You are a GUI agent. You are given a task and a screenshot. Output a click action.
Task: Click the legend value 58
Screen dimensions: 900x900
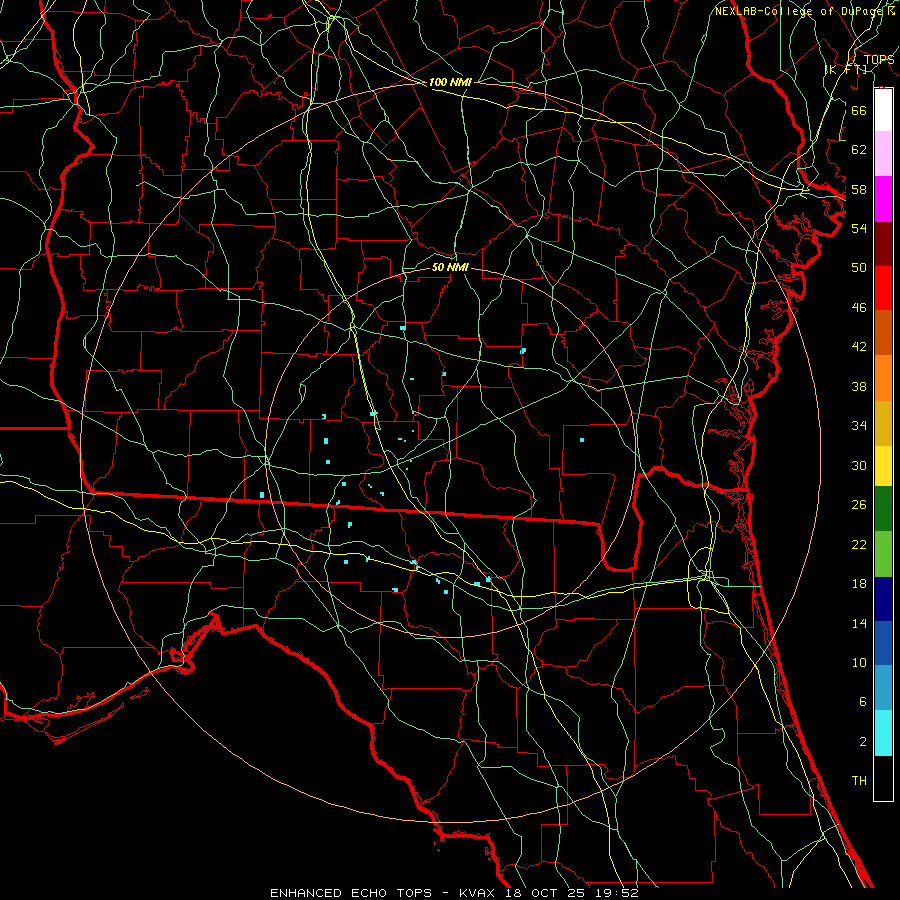point(859,189)
